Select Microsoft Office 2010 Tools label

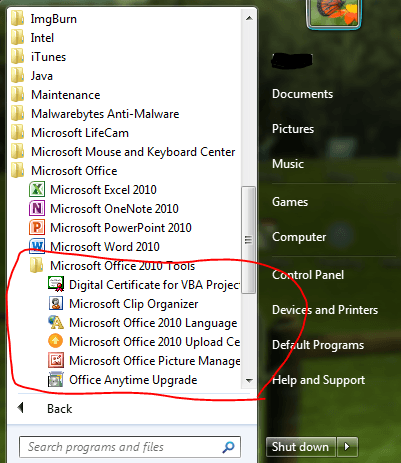[123, 266]
